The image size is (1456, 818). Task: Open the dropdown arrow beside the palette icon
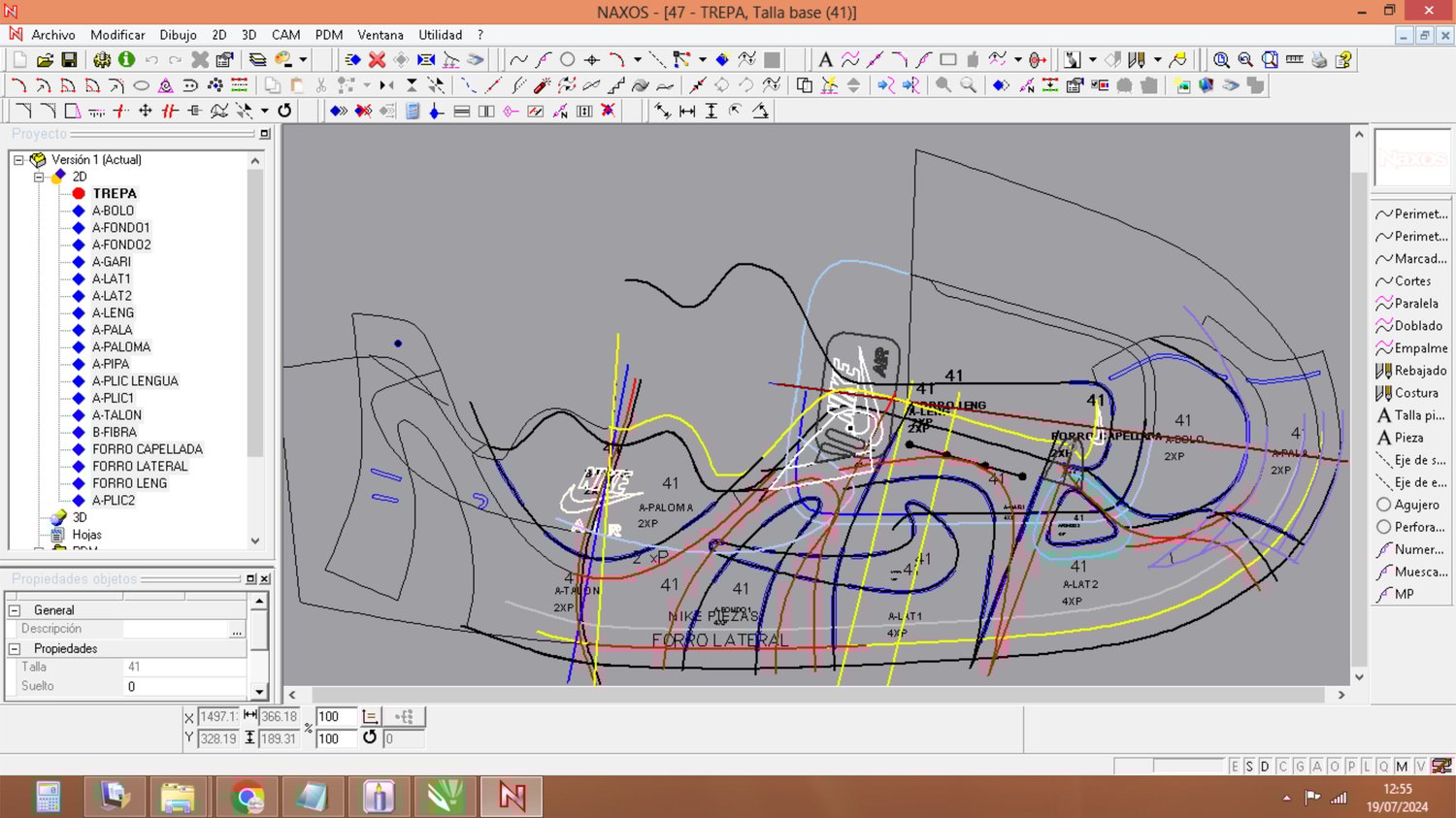pyautogui.click(x=303, y=60)
